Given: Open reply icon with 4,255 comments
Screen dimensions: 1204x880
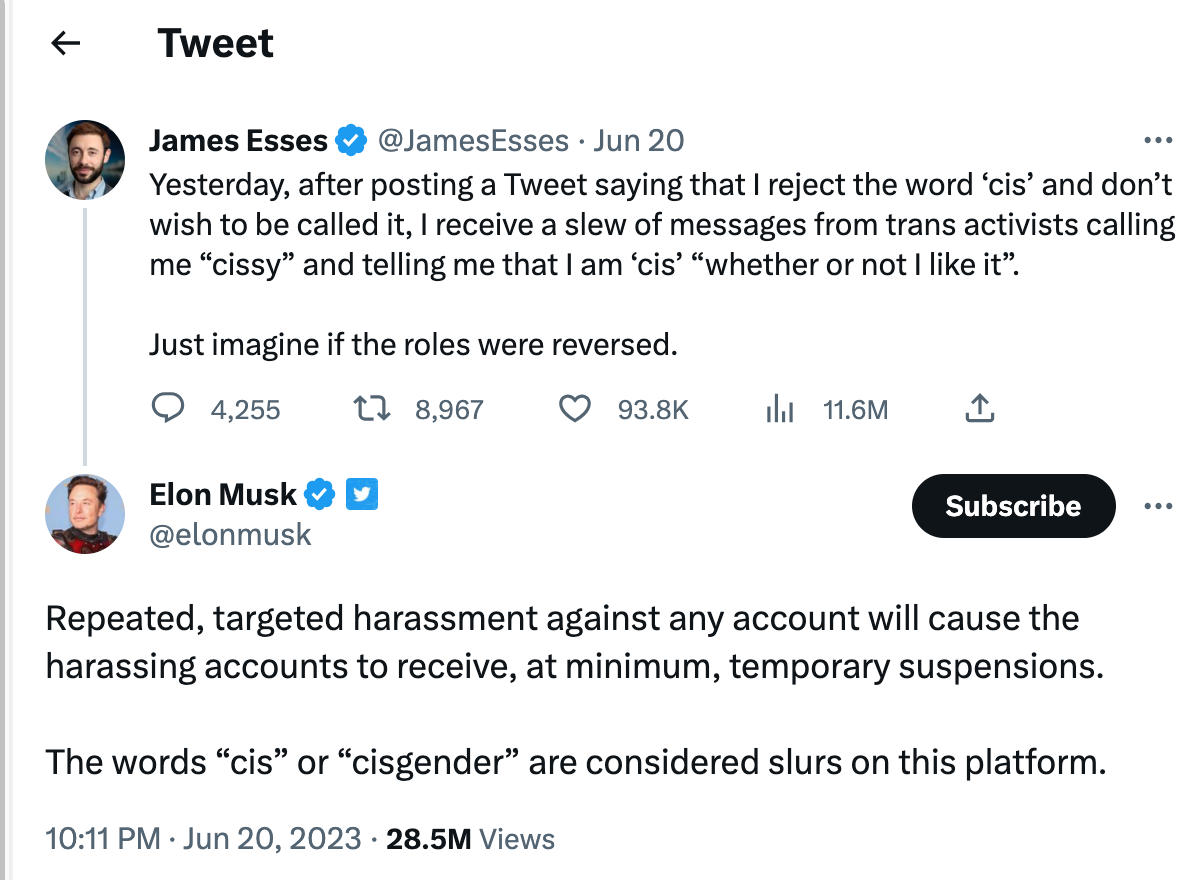Looking at the screenshot, I should pyautogui.click(x=168, y=409).
